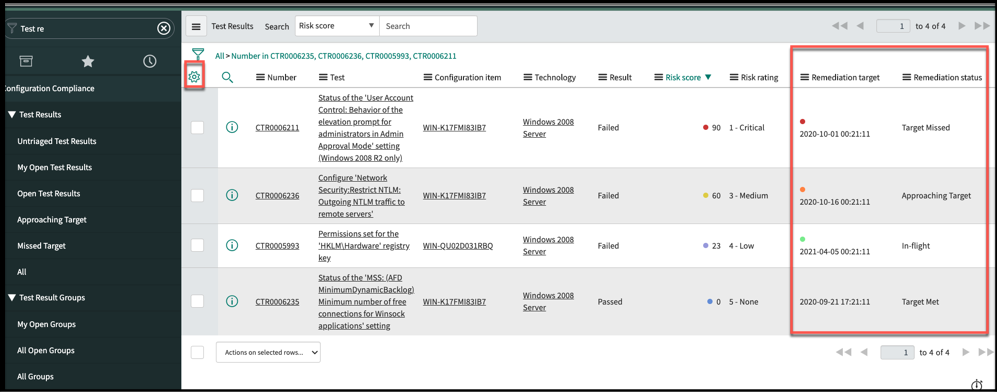
Task: Open configuration item WIN-QU02D031RBQ link
Action: coord(457,245)
